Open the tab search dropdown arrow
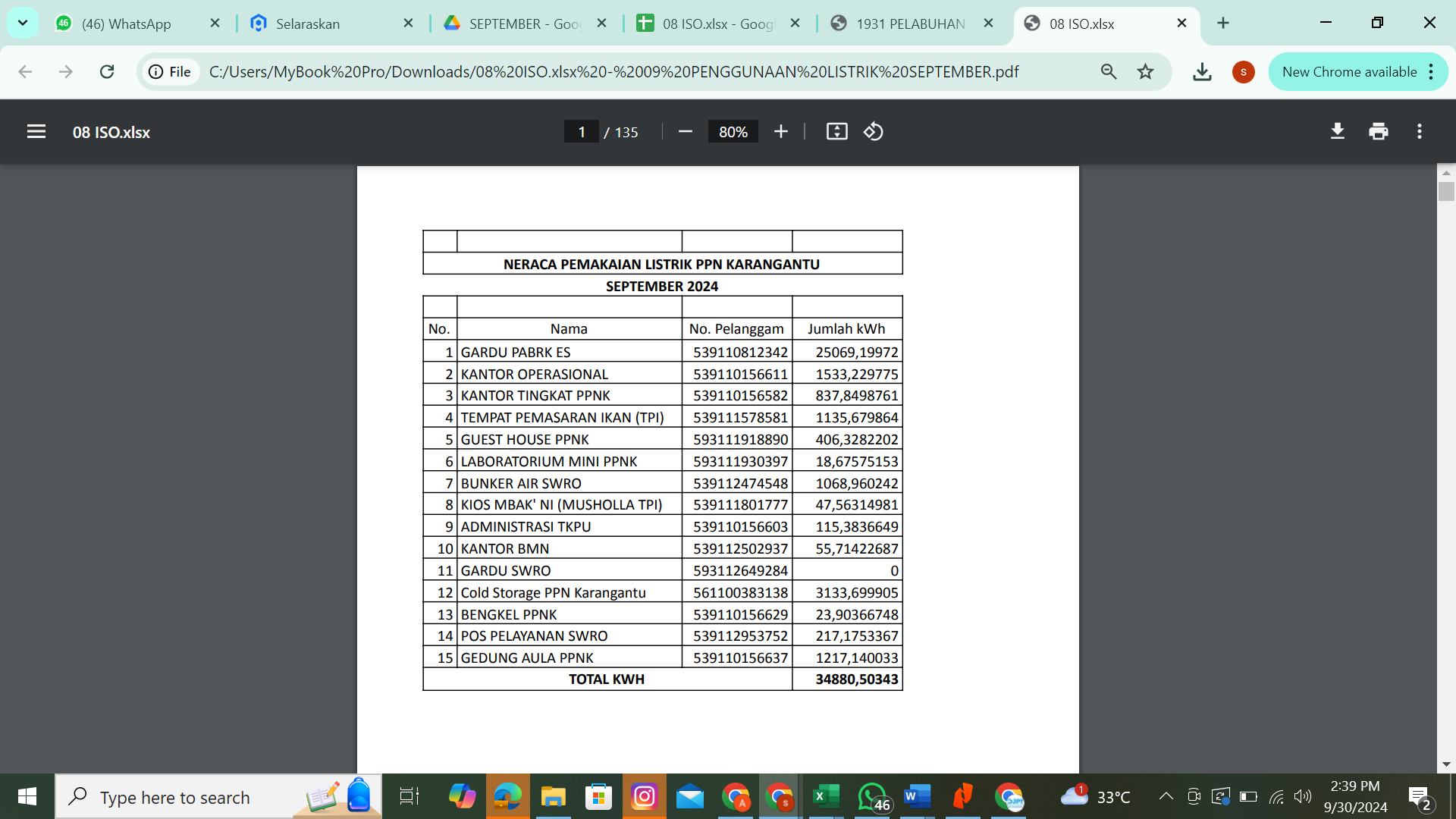 click(23, 23)
